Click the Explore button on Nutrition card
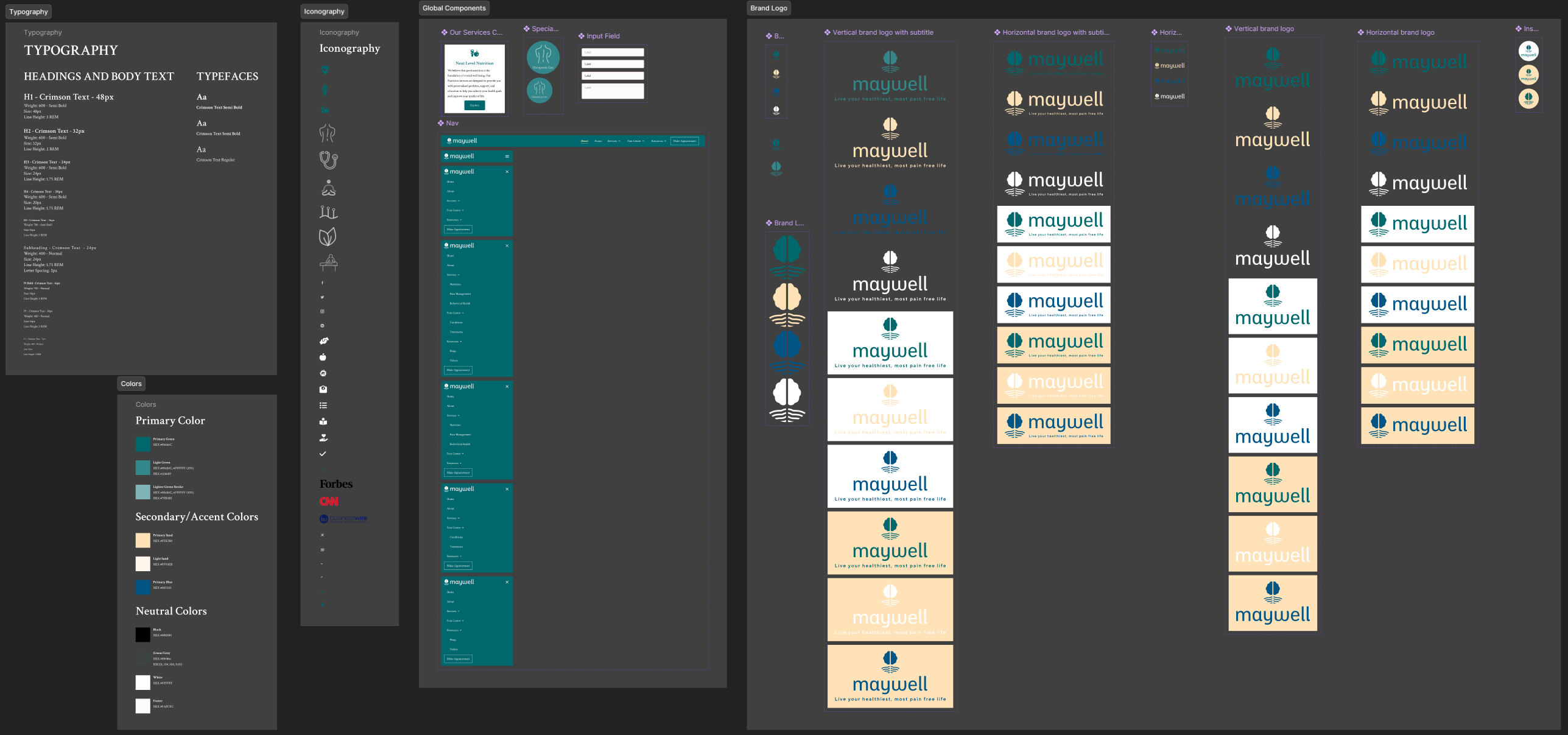 click(474, 105)
